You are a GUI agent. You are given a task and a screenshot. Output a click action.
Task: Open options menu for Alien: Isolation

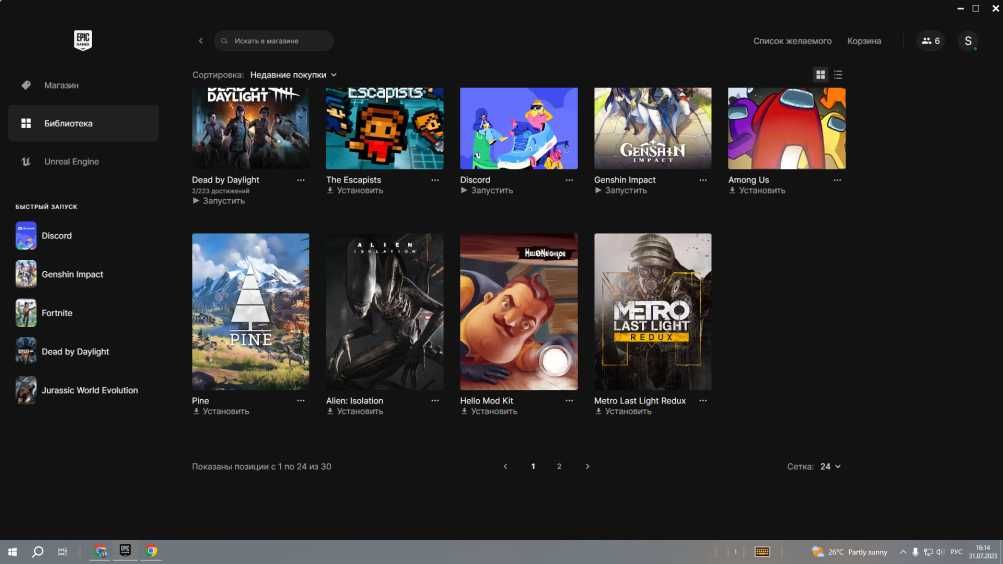(435, 401)
